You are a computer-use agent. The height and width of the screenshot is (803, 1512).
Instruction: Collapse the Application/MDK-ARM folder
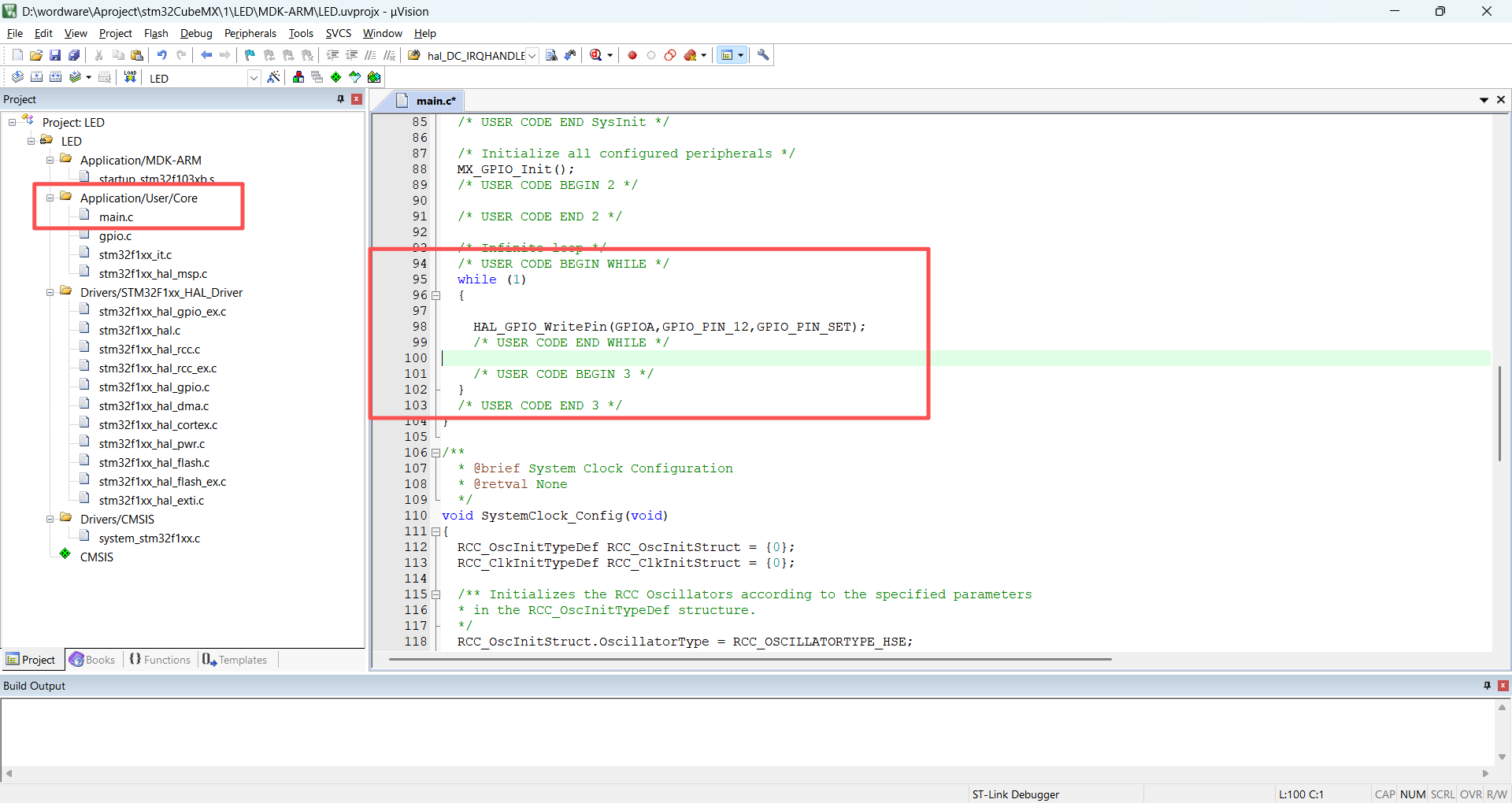point(50,160)
